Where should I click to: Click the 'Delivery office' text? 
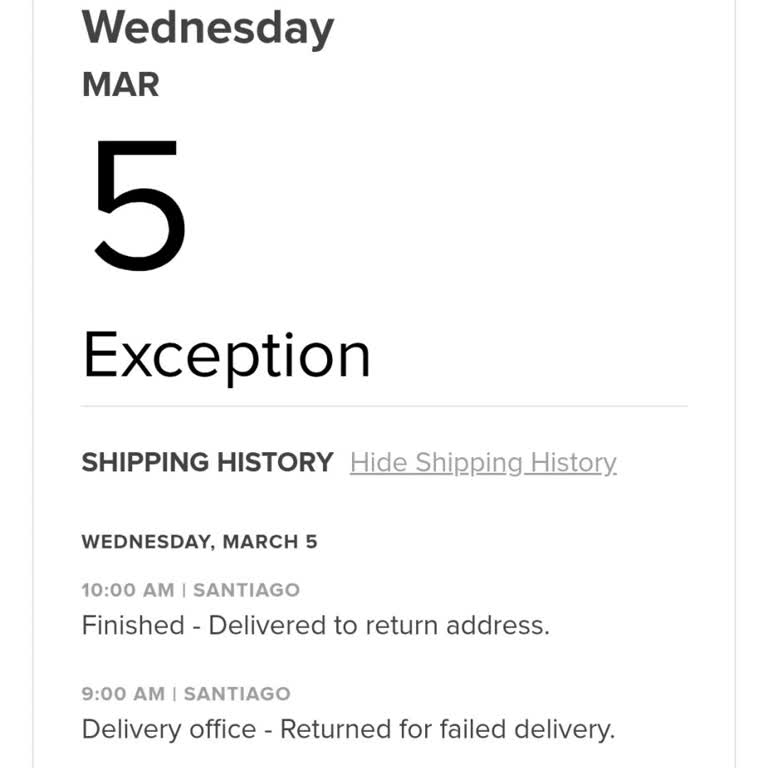(168, 730)
